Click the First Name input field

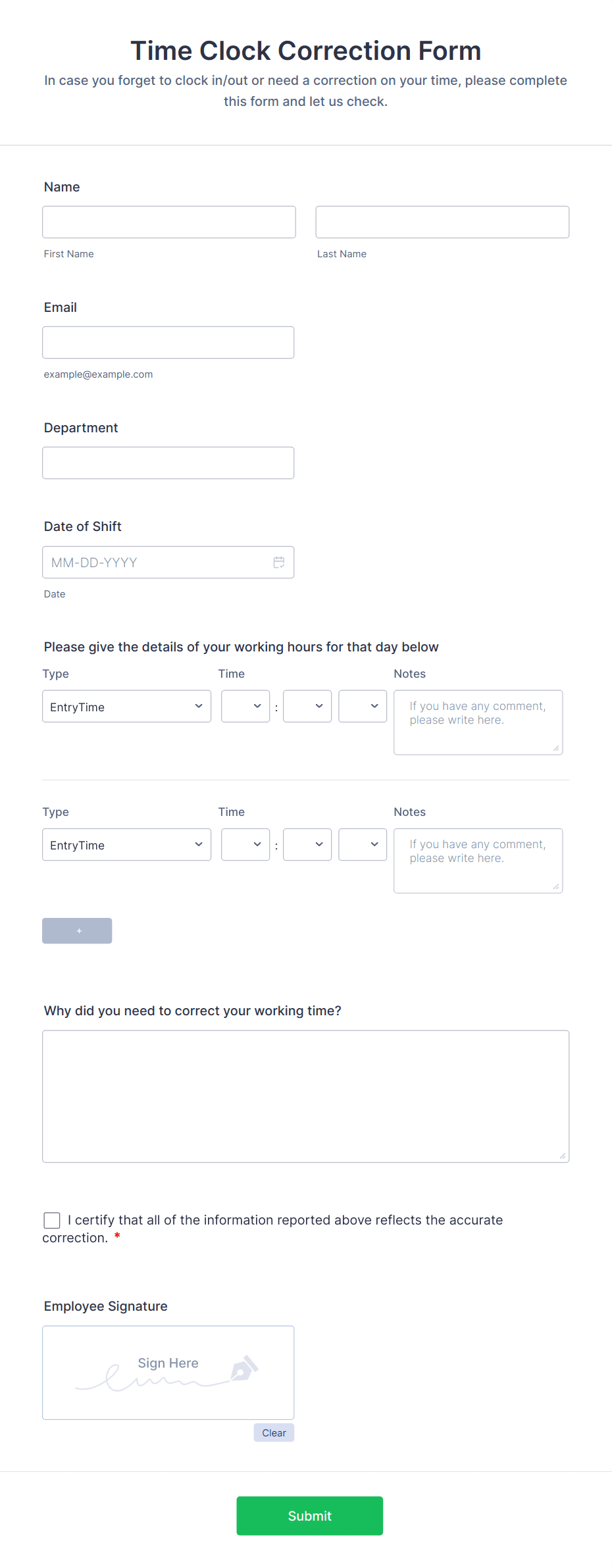point(168,222)
